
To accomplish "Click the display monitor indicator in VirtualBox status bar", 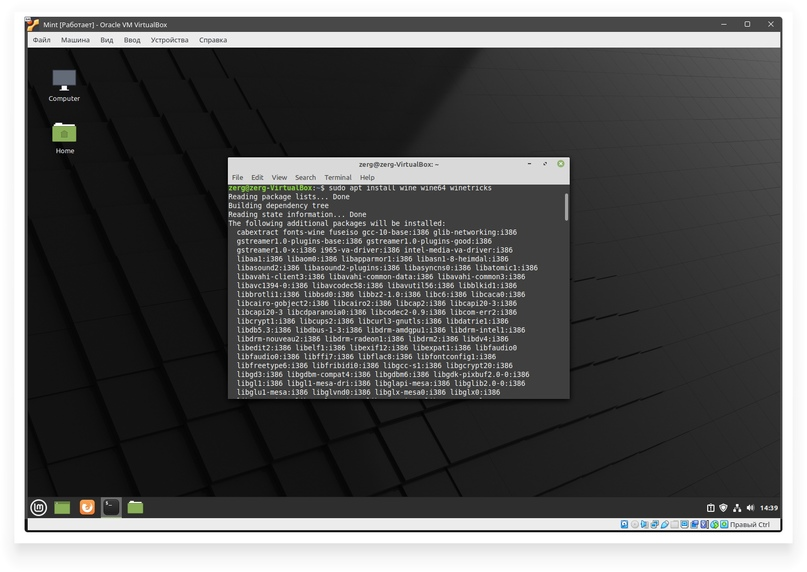I will pyautogui.click(x=685, y=524).
